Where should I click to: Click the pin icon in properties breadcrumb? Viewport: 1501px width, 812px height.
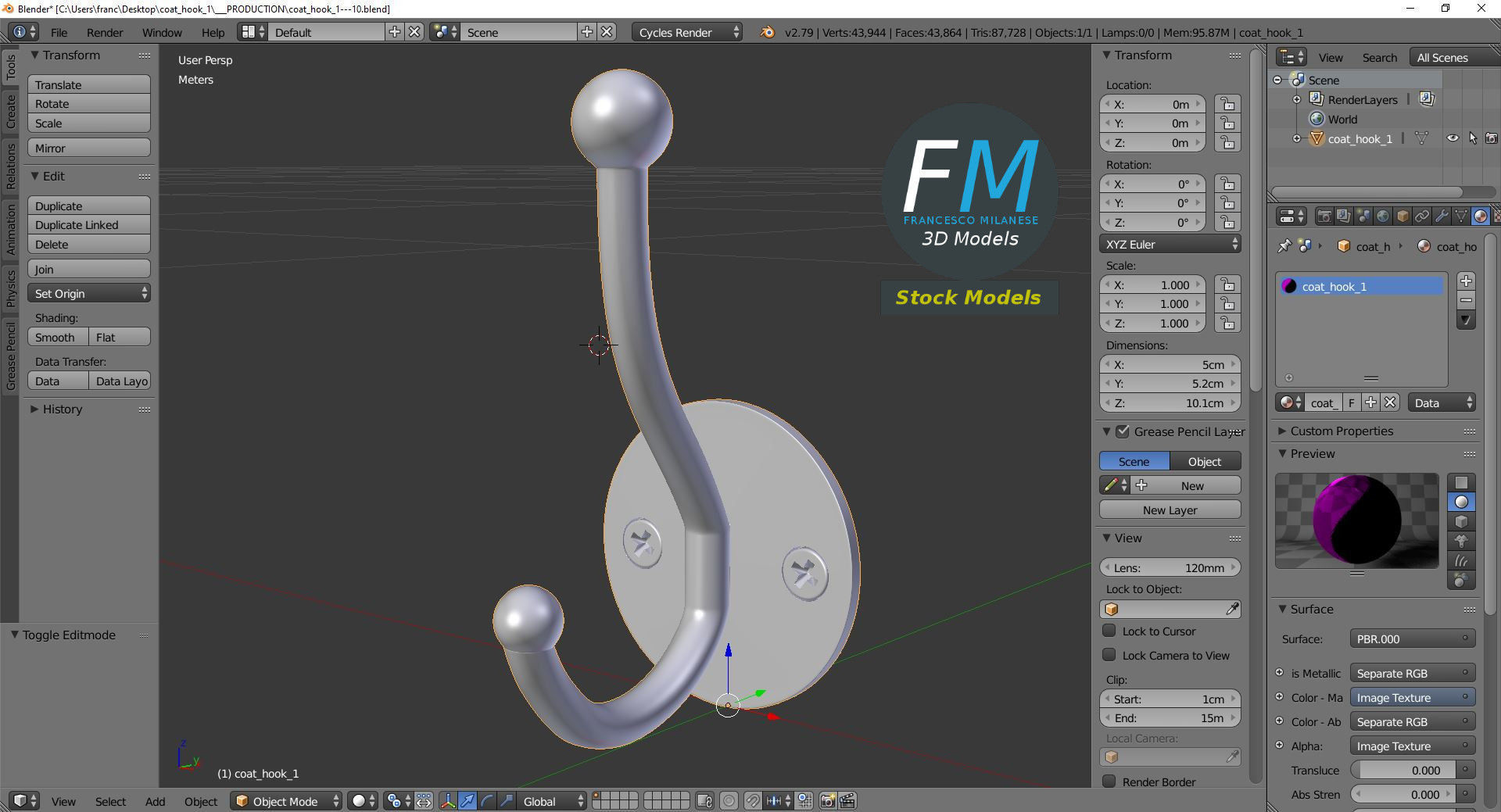click(1284, 246)
